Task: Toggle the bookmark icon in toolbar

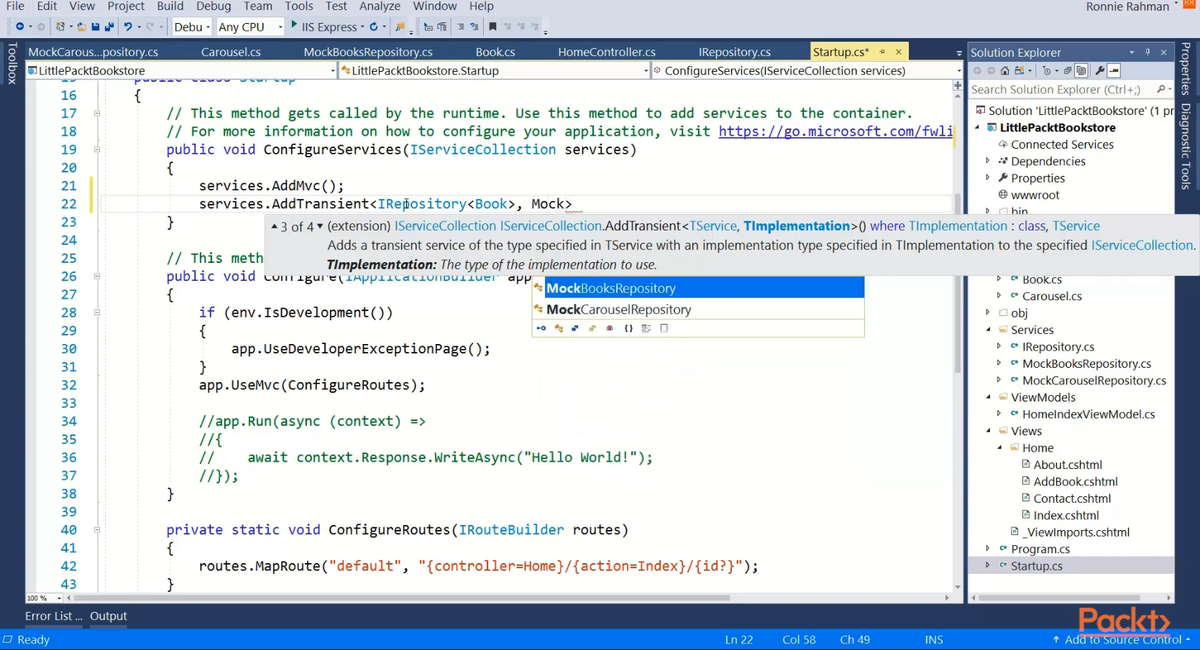Action: pyautogui.click(x=492, y=27)
